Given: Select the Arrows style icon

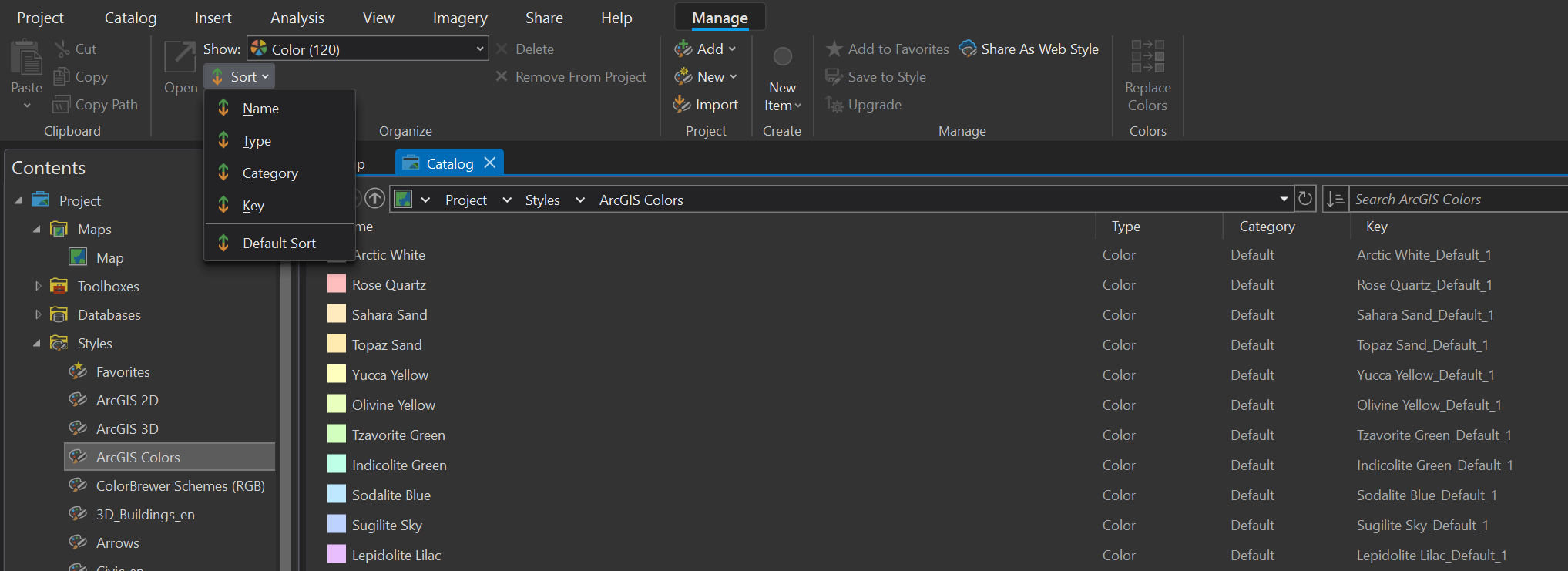Looking at the screenshot, I should click(78, 542).
